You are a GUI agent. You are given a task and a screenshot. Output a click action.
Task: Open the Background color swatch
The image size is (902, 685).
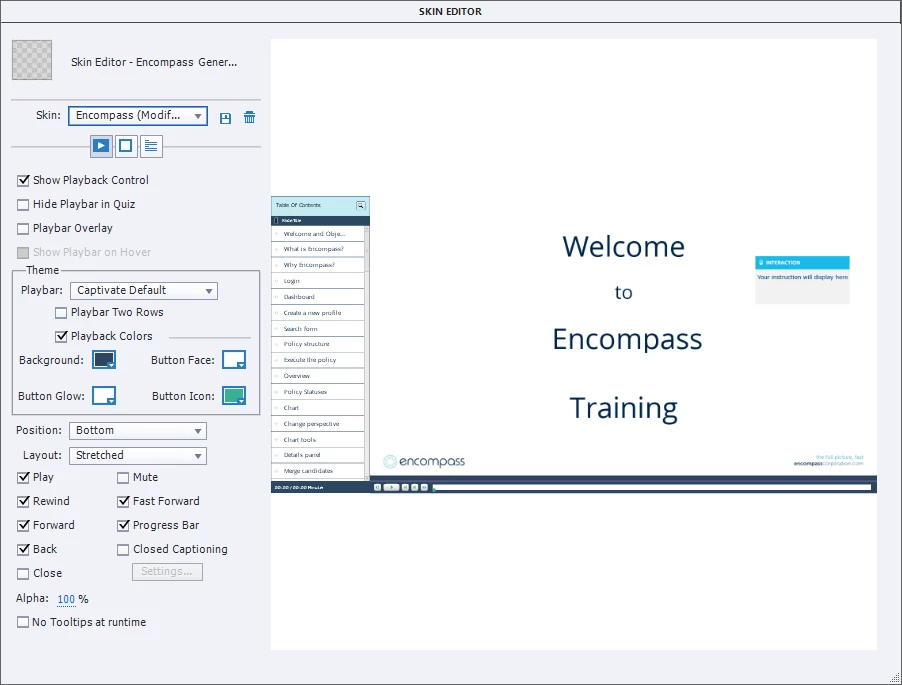coord(104,360)
